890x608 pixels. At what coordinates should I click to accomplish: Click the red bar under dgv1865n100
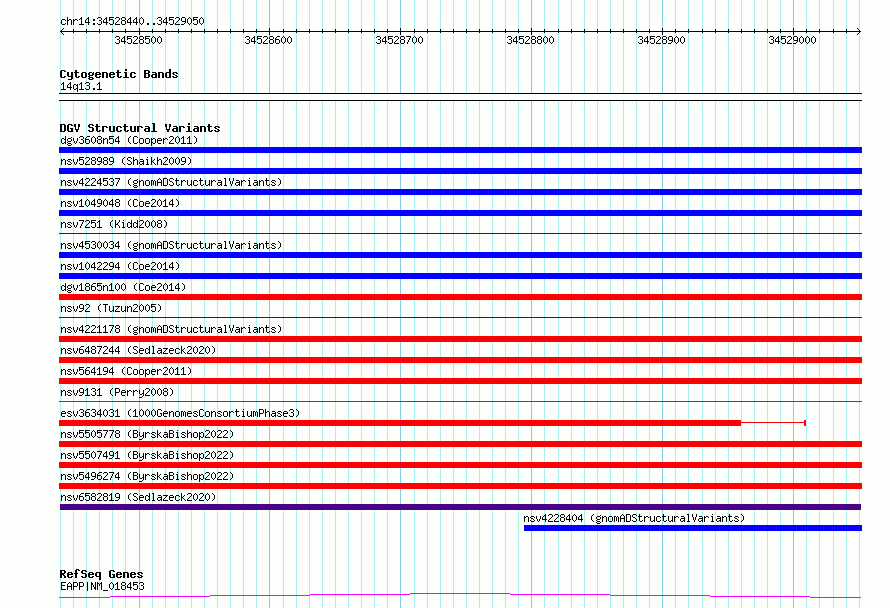tap(460, 297)
